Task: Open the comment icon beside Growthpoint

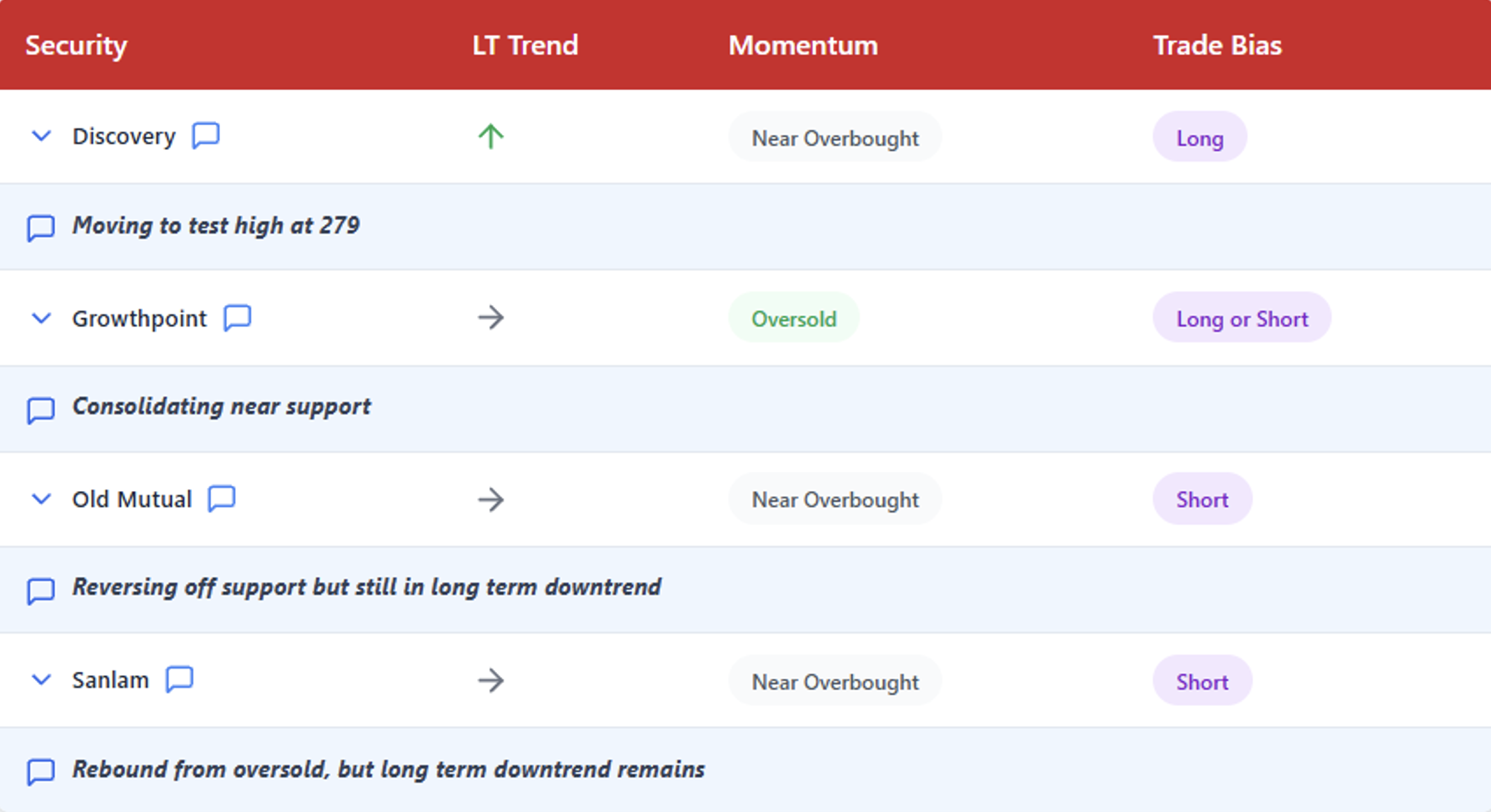Action: click(x=238, y=317)
